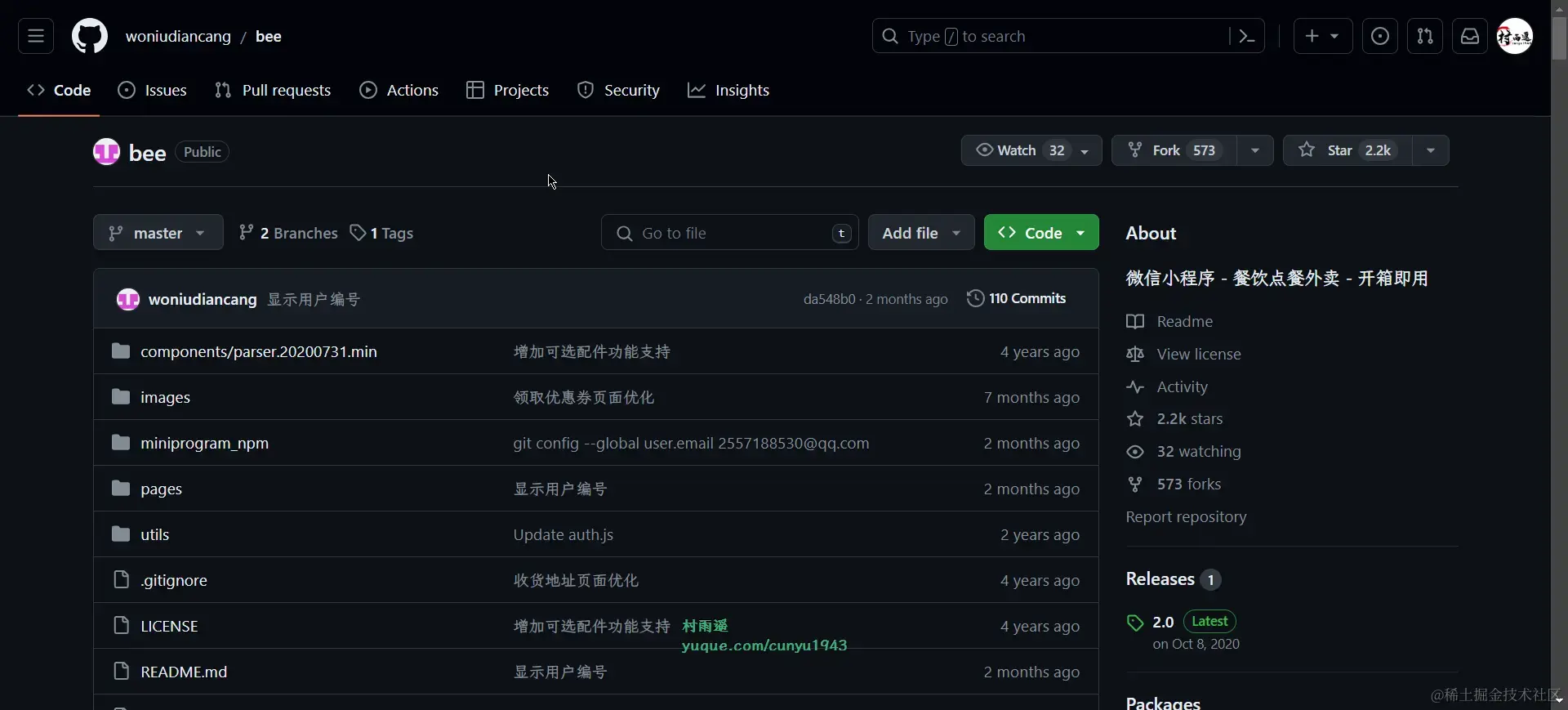Open the Actions tab
This screenshot has height=710, width=1568.
pyautogui.click(x=399, y=90)
